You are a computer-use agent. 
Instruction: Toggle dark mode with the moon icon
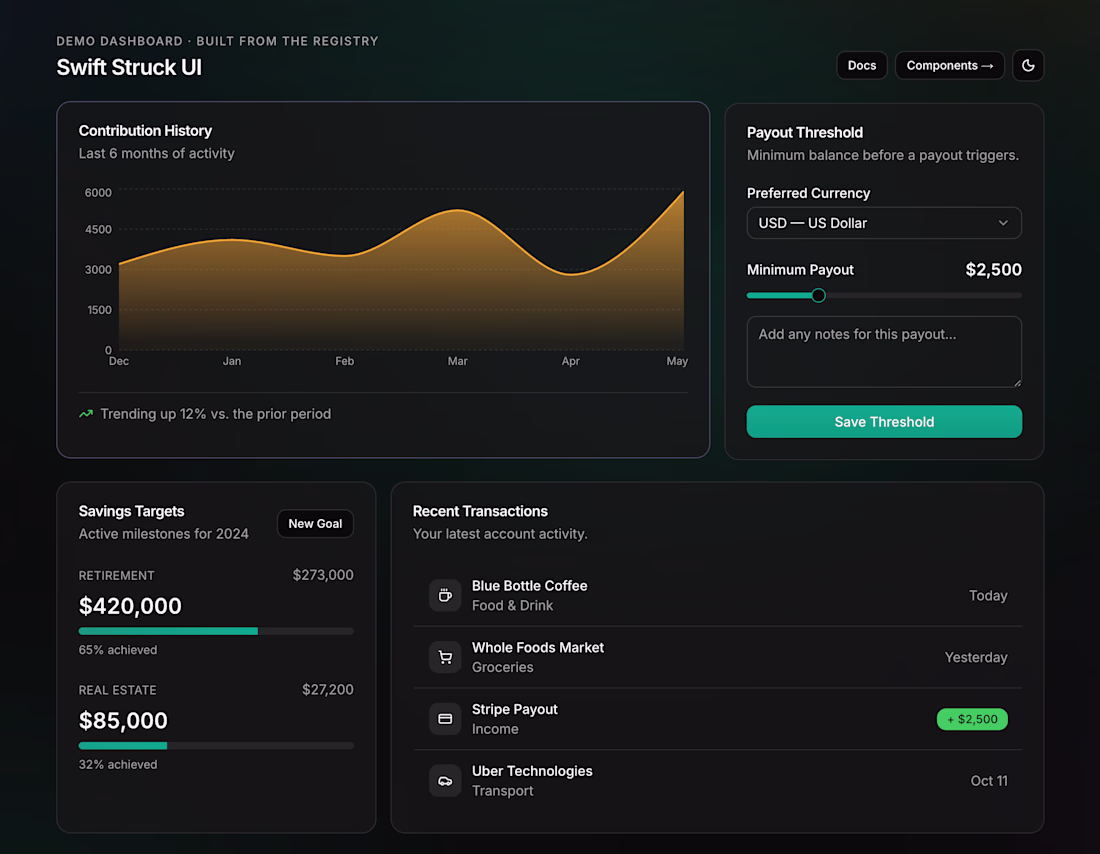[1028, 65]
